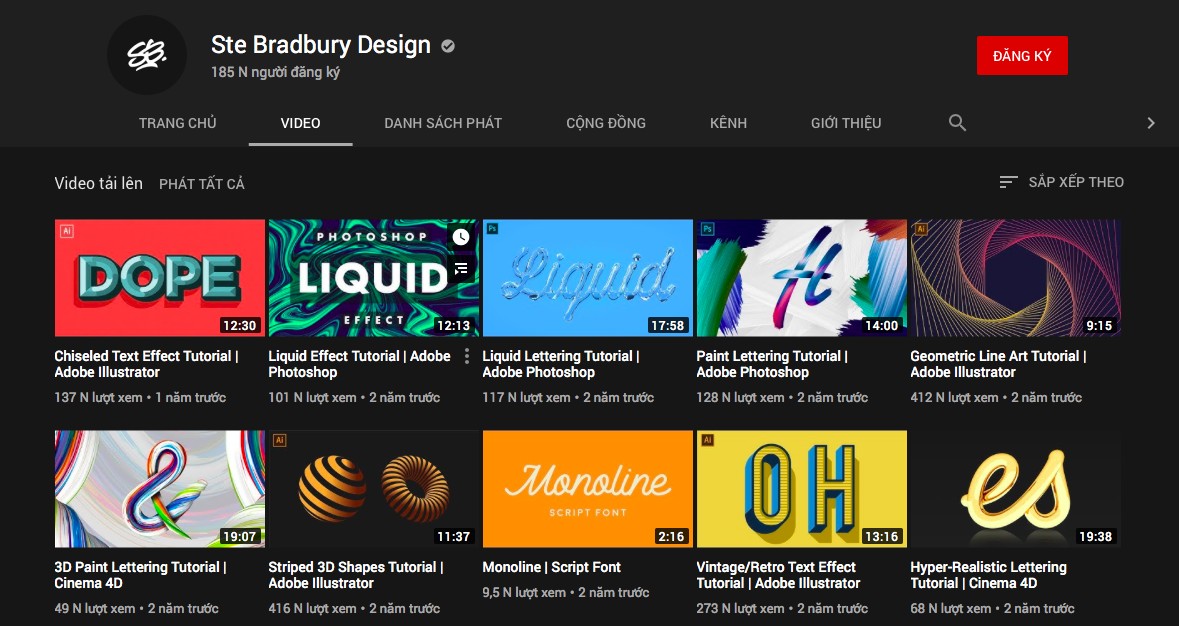The height and width of the screenshot is (626, 1179).
Task: Open Hyper-Realistic Lettering Tutorial title link
Action: pyautogui.click(x=989, y=575)
